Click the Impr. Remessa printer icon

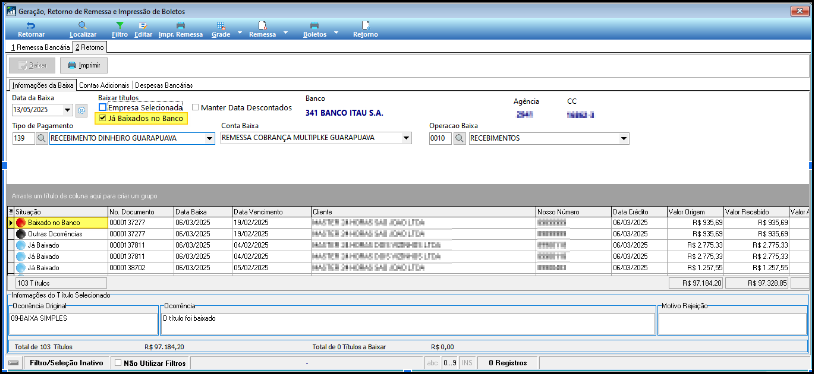181,25
